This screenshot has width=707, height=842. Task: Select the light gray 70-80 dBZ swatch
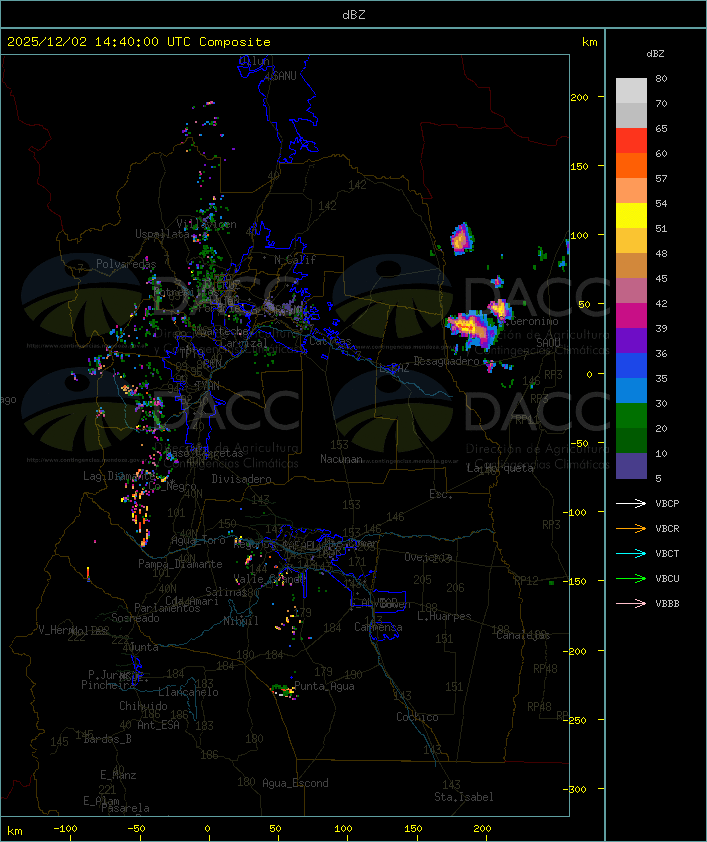[x=631, y=91]
